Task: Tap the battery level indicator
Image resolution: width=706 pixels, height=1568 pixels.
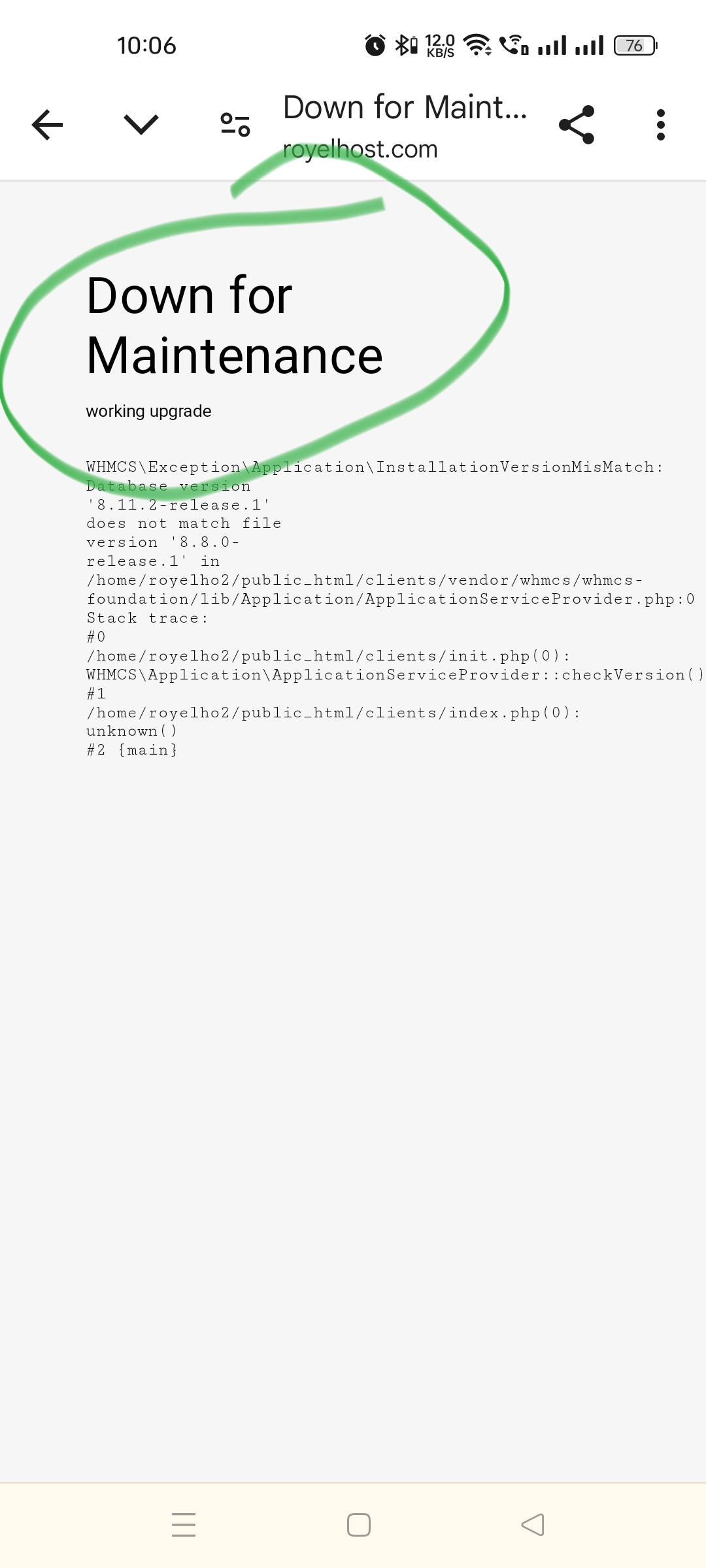Action: (x=635, y=45)
